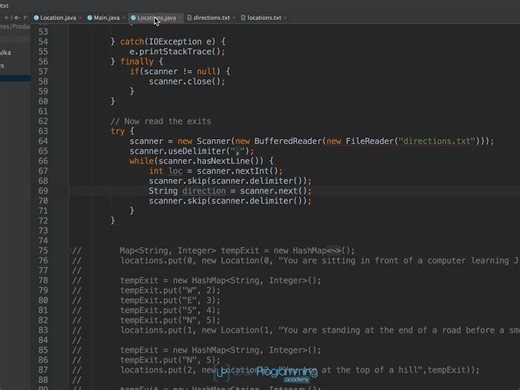Click scanner.nextInt() on line 67
Viewport: 520px width, 390px height.
point(237,171)
